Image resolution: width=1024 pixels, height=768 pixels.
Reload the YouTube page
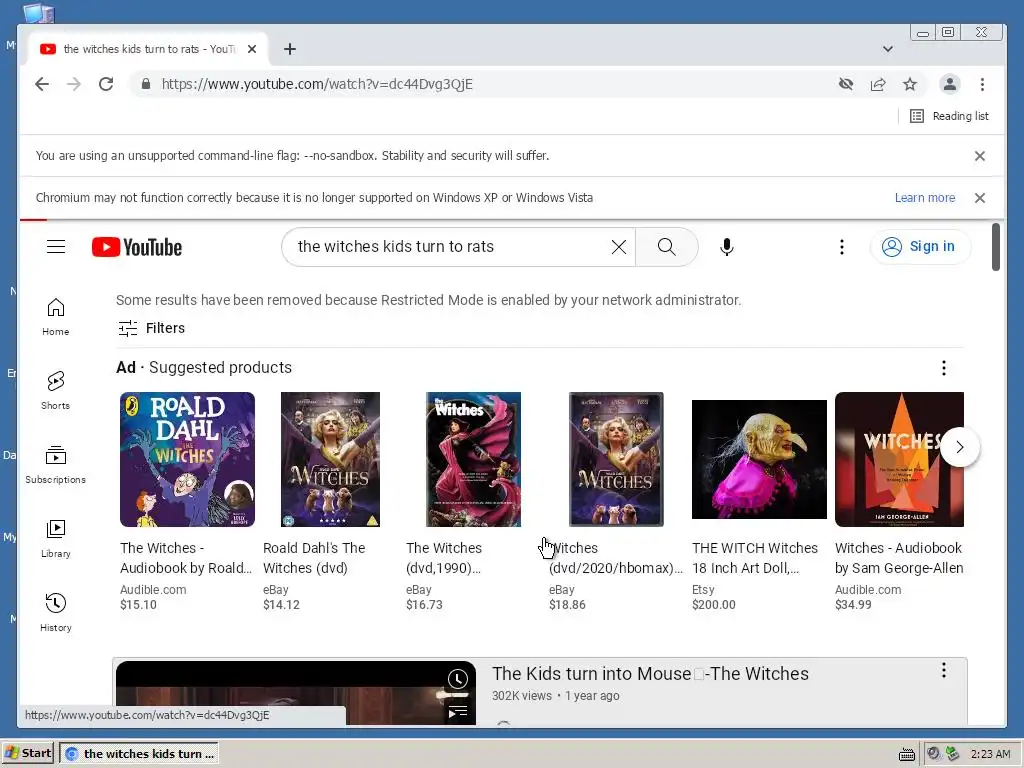pyautogui.click(x=106, y=84)
